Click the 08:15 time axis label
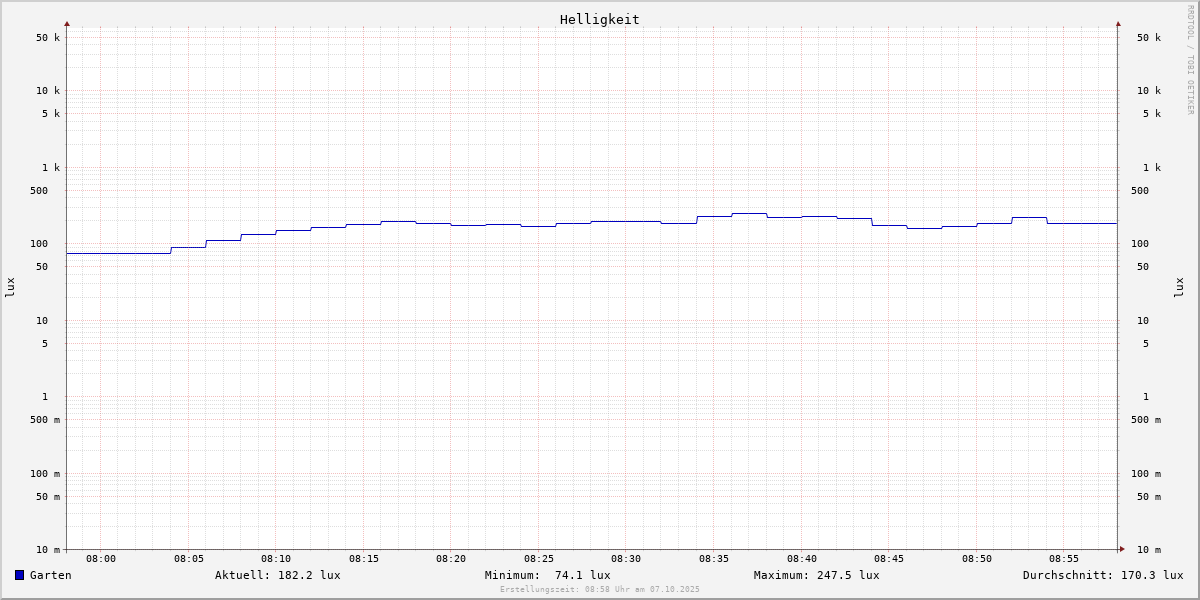The image size is (1200, 600). [363, 559]
